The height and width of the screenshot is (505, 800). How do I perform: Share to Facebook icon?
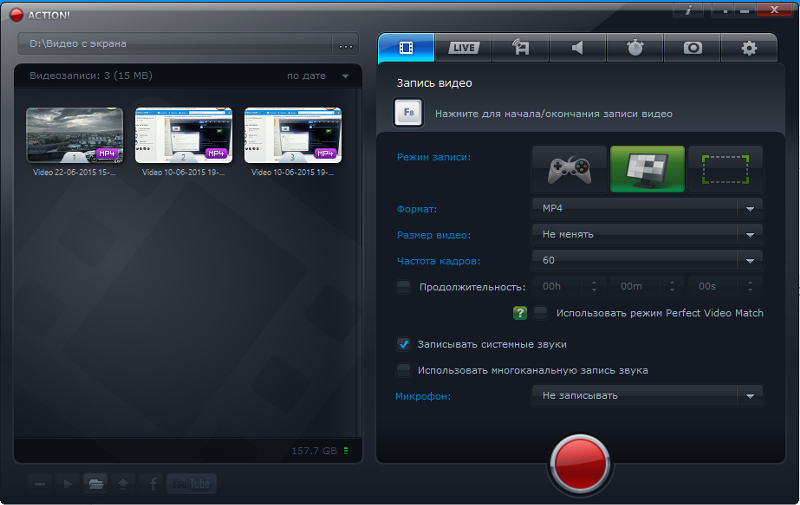pyautogui.click(x=152, y=484)
